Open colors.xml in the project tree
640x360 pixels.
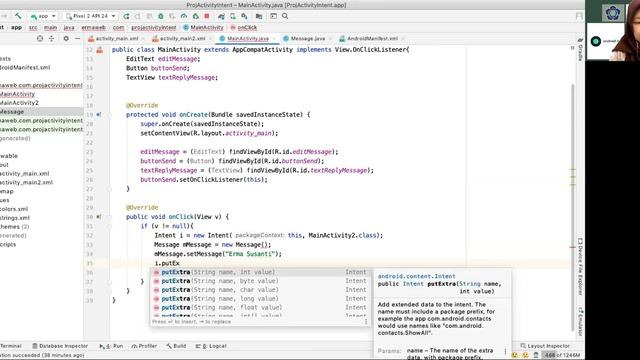point(14,209)
